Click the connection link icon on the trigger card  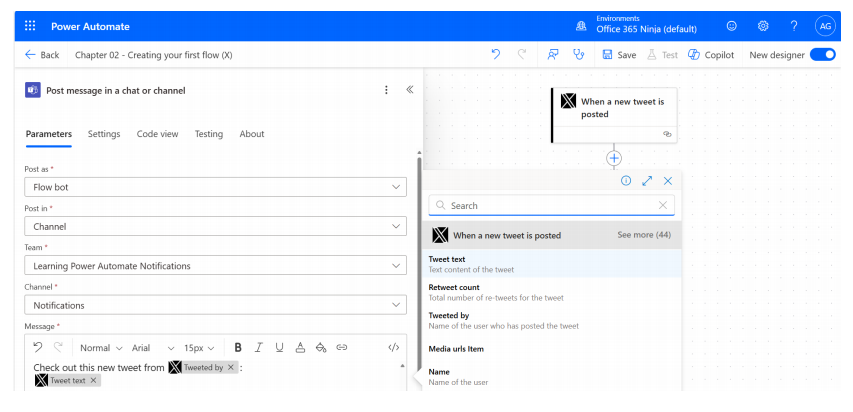pos(667,134)
